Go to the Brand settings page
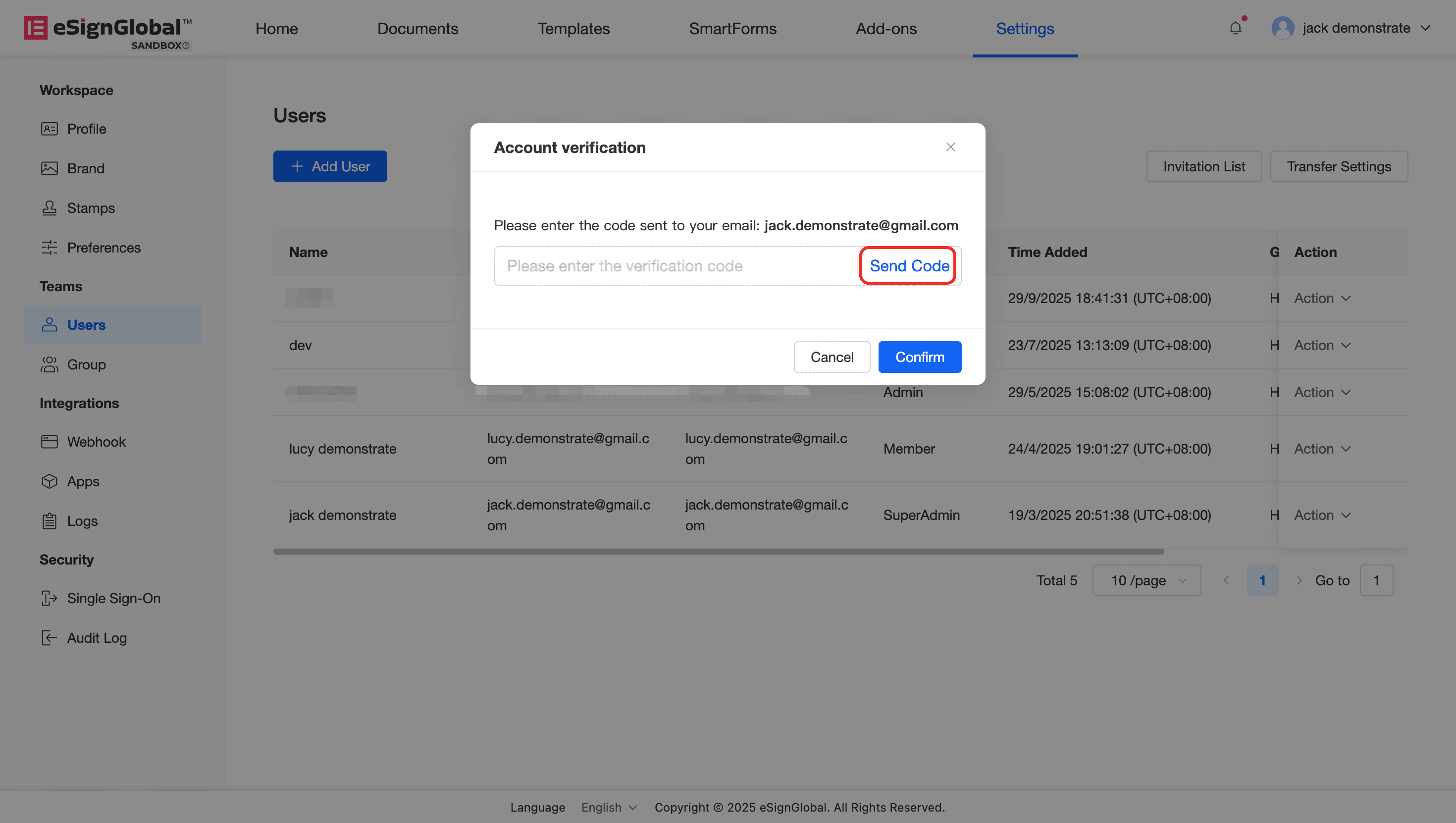 tap(85, 168)
